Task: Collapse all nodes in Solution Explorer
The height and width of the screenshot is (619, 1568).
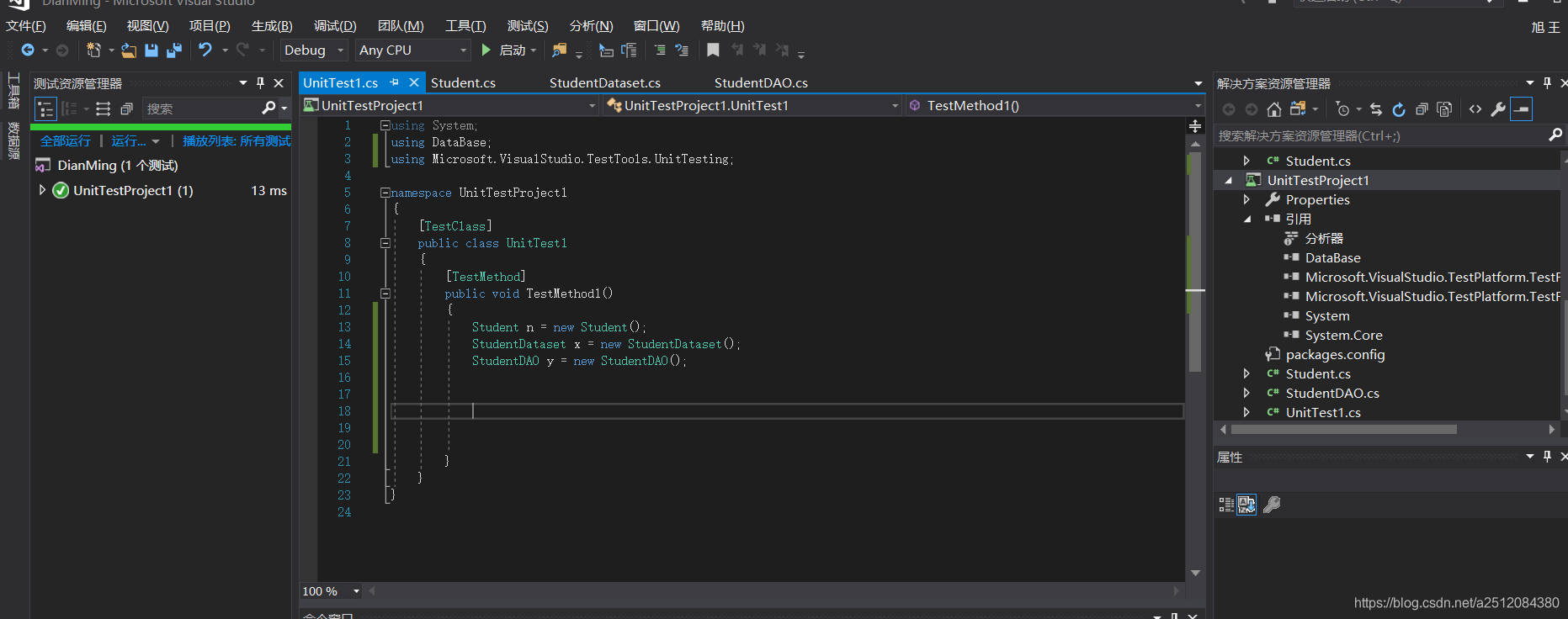Action: click(x=1422, y=109)
